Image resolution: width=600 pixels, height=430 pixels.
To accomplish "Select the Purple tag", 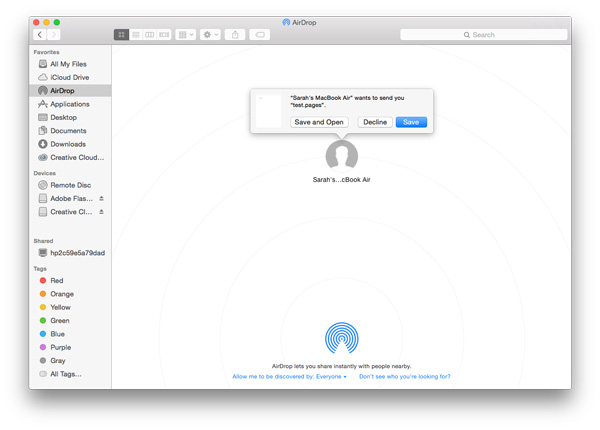I will click(x=70, y=347).
